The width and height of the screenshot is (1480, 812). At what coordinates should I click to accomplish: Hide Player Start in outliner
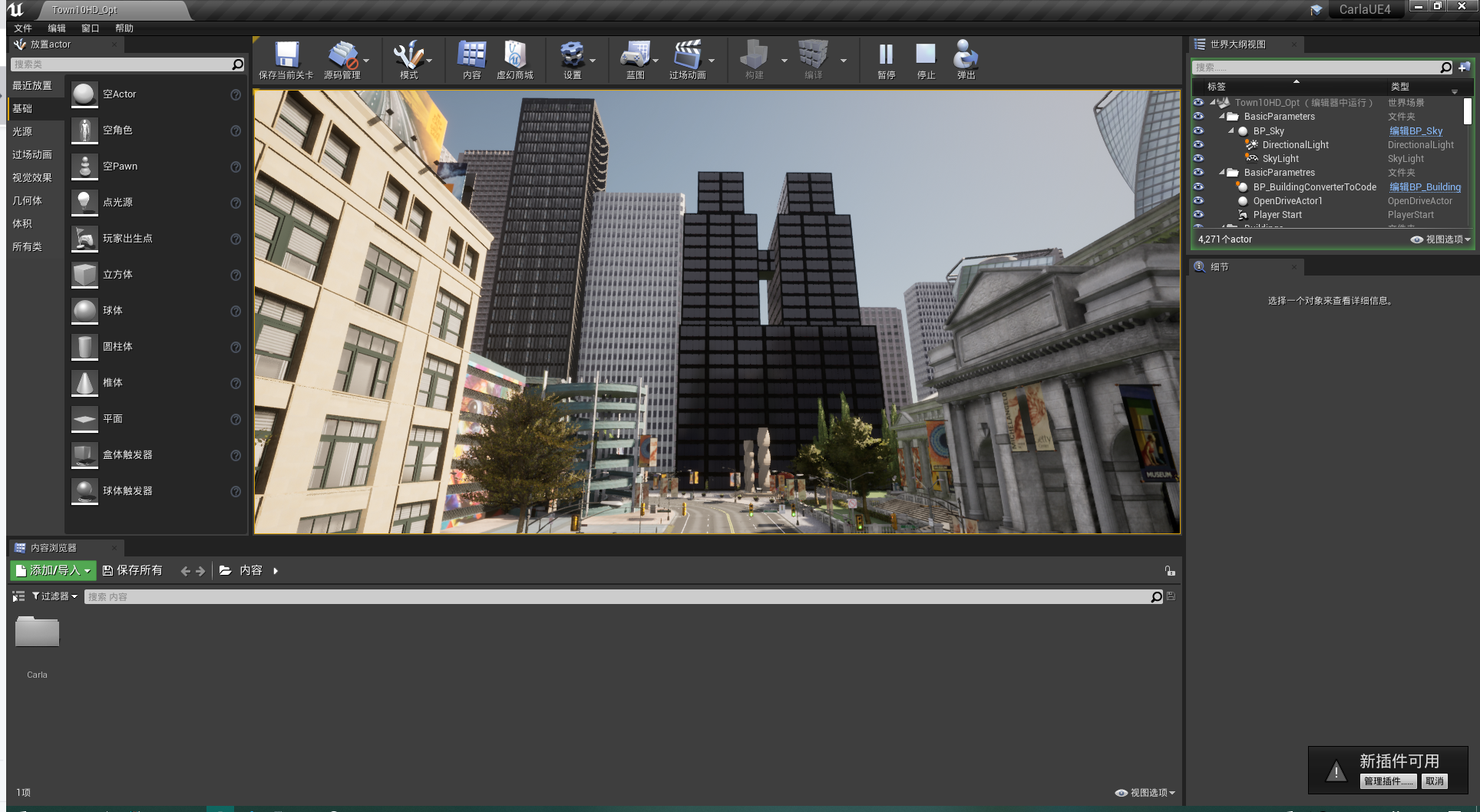1198,214
